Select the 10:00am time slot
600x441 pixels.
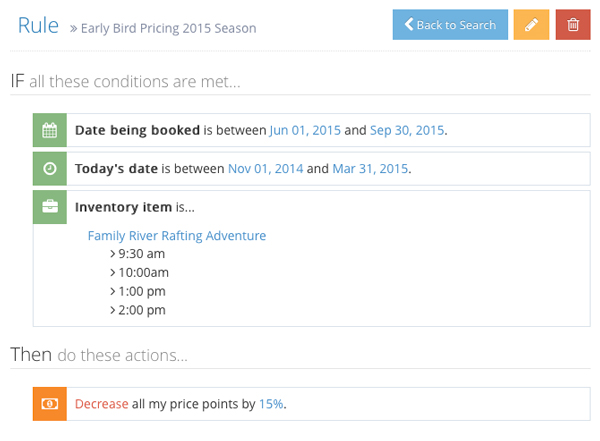pyautogui.click(x=143, y=272)
